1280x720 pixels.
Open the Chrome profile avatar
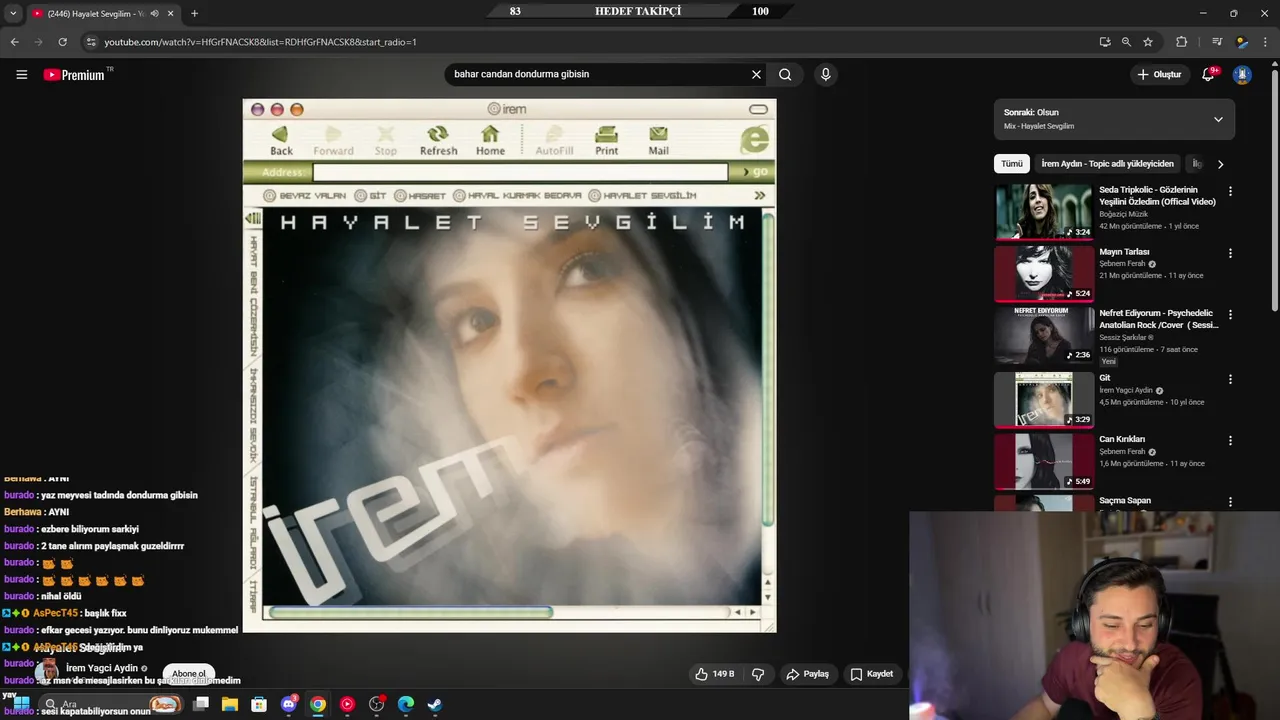[1242, 42]
